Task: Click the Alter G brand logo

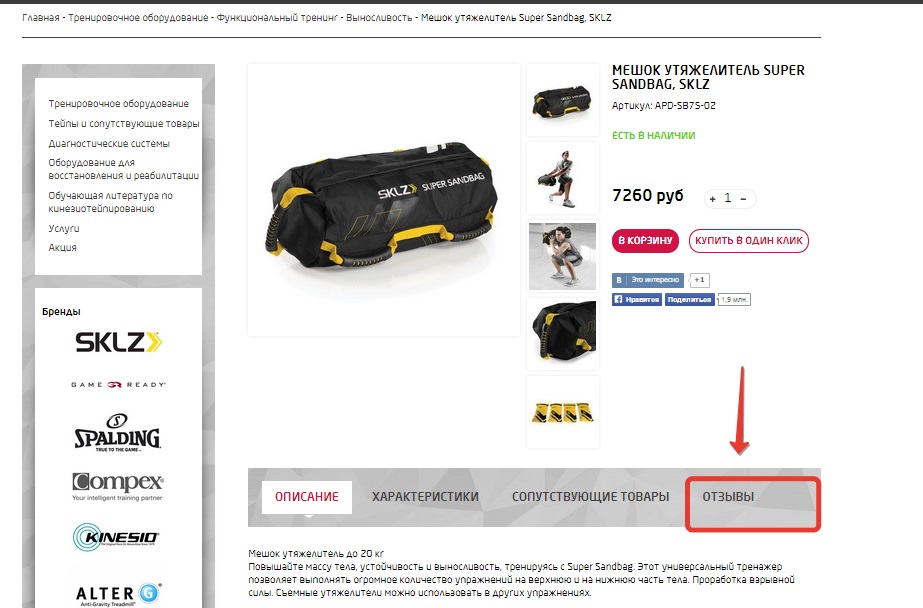Action: click(118, 594)
